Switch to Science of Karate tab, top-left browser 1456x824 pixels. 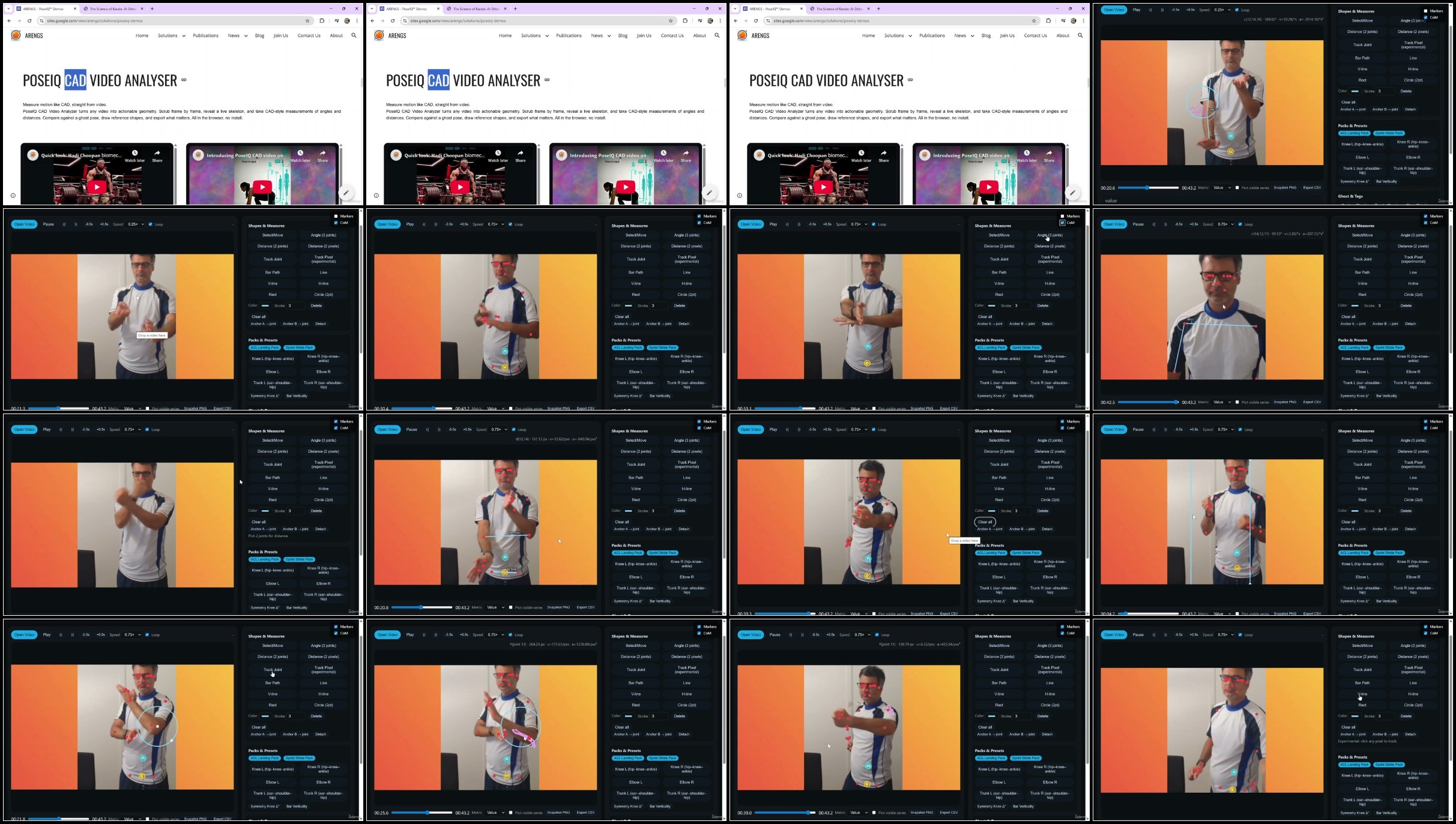tap(114, 9)
